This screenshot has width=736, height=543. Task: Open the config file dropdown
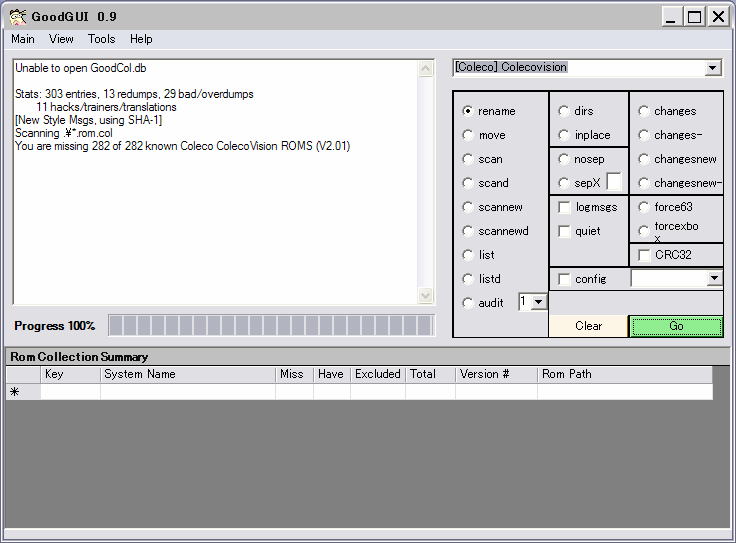pyautogui.click(x=714, y=279)
